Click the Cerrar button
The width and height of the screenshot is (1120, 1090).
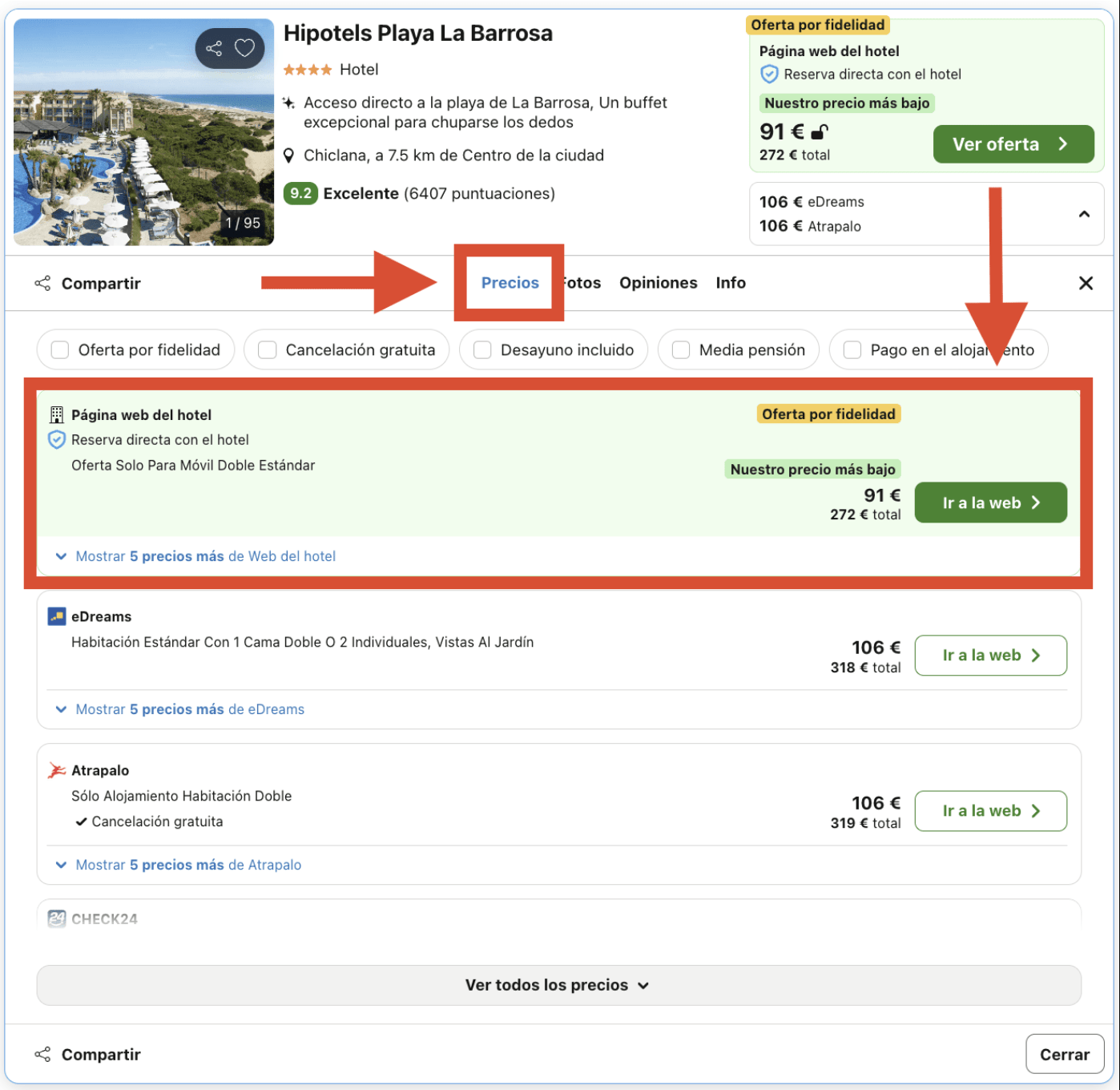pyautogui.click(x=1065, y=1054)
